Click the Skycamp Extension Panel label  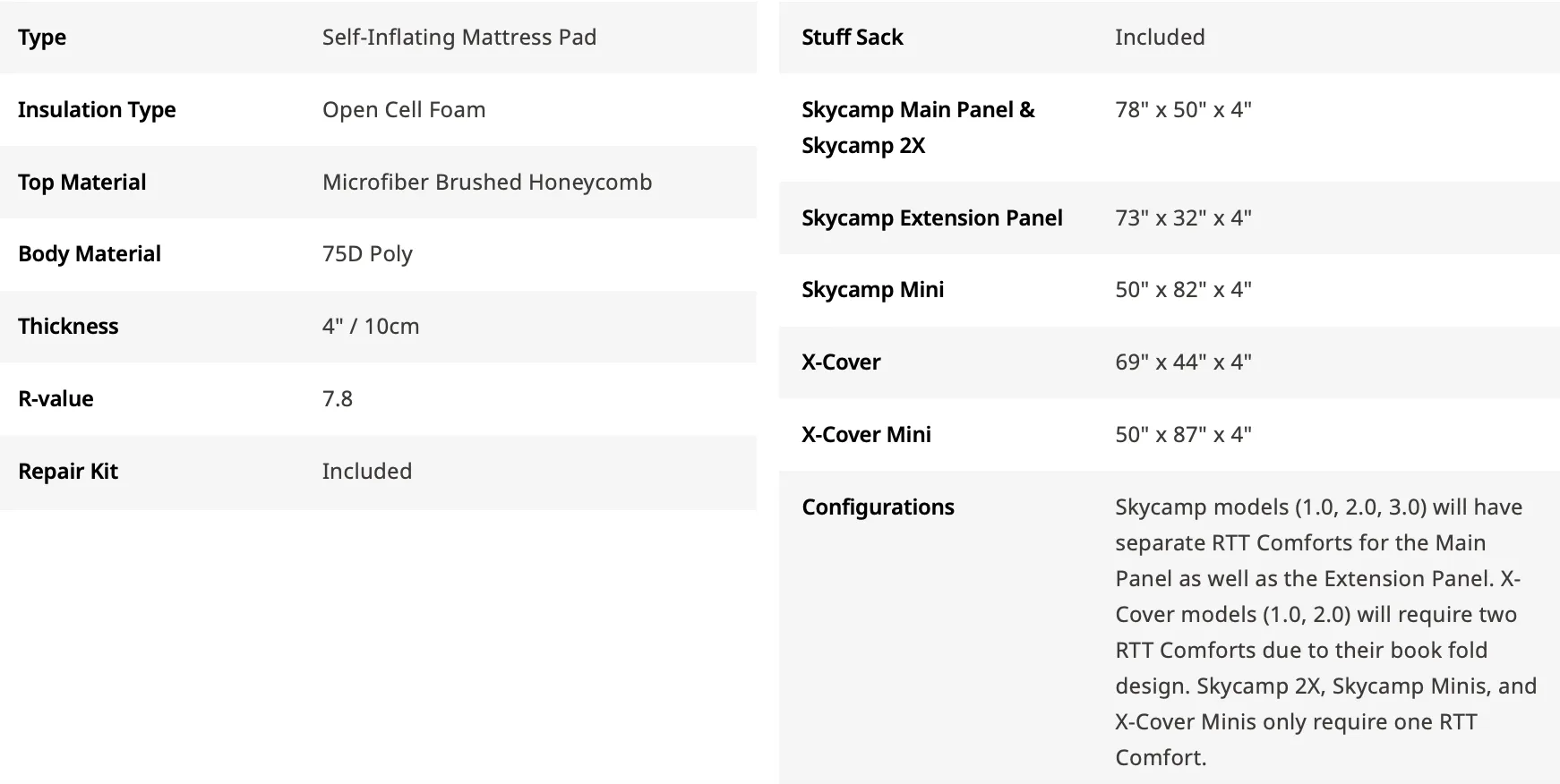[x=932, y=218]
